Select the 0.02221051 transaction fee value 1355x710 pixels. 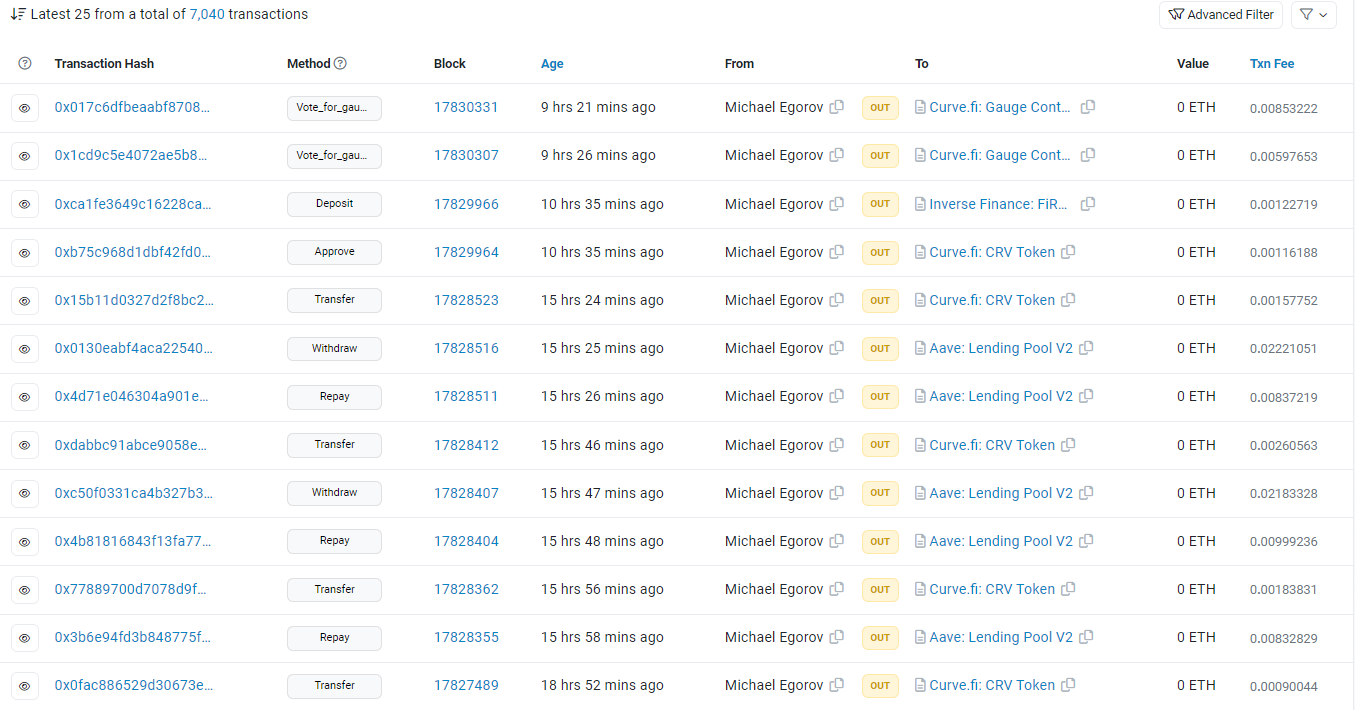[1283, 349]
